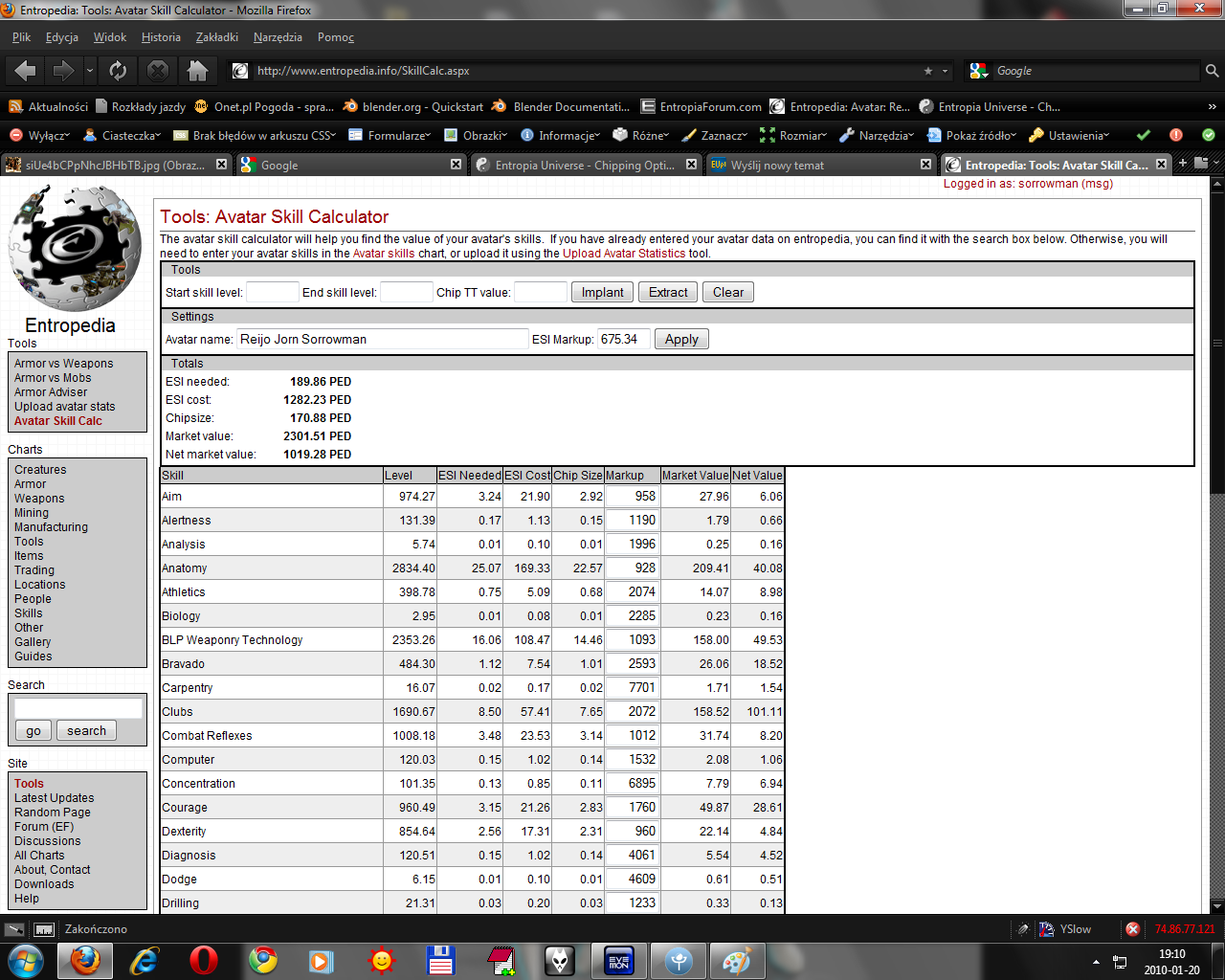This screenshot has width=1225, height=980.
Task: Launch Opera from the taskbar
Action: pos(203,960)
